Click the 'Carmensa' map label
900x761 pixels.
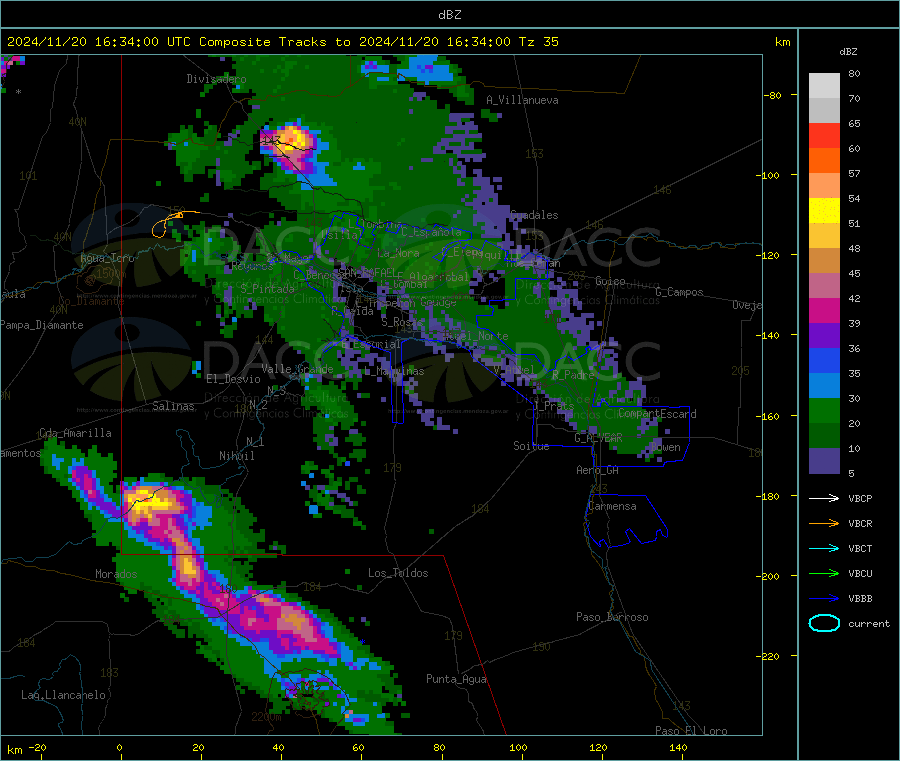(x=612, y=506)
